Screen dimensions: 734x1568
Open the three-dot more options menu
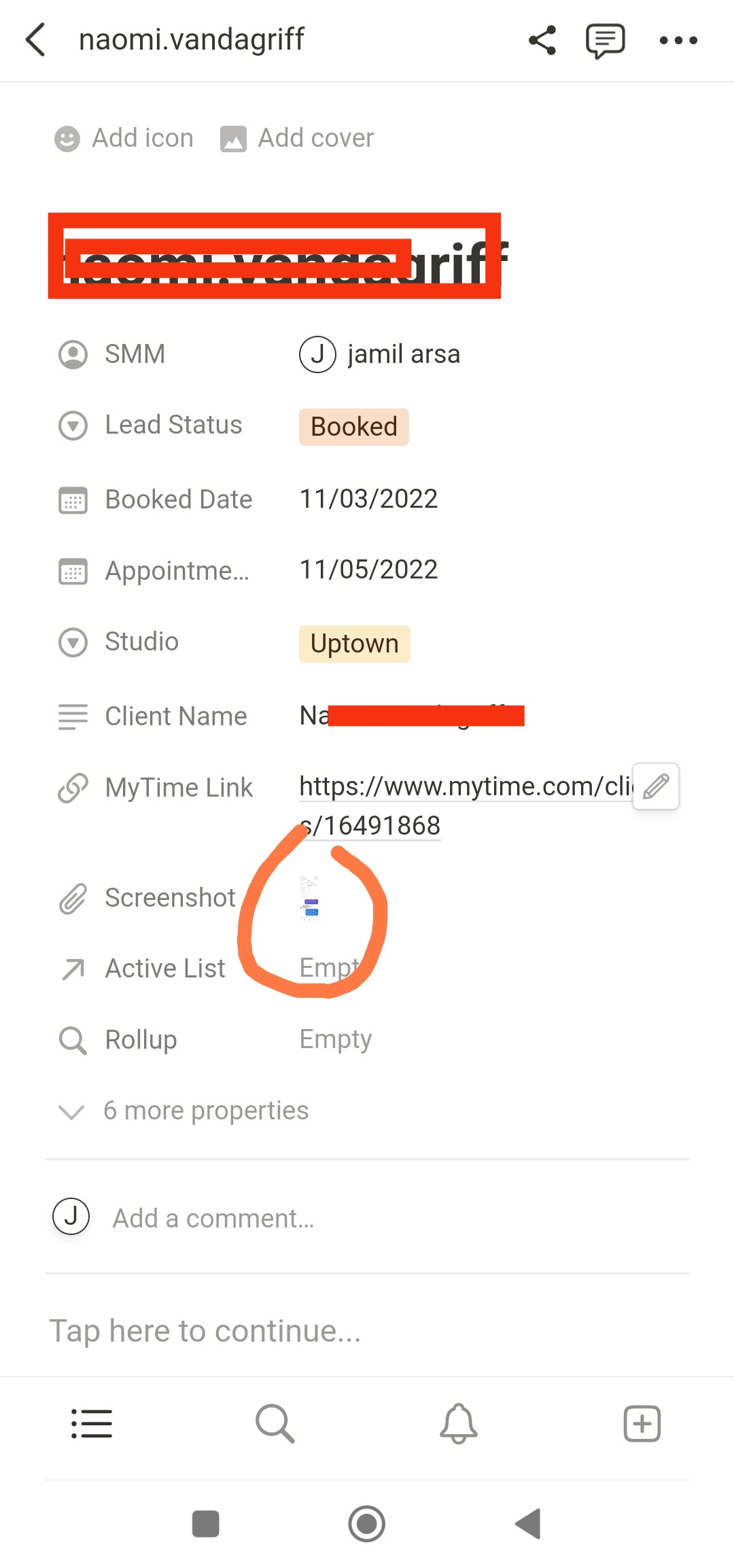[678, 41]
